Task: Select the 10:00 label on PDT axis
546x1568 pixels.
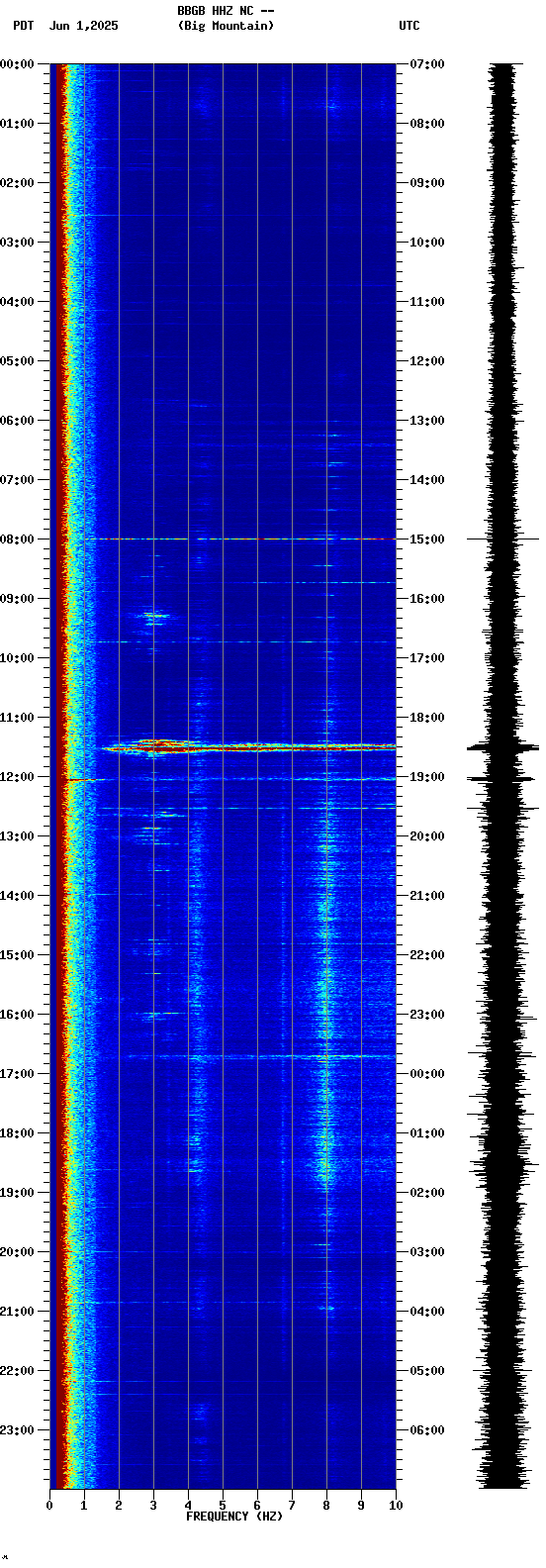Action: (17, 658)
